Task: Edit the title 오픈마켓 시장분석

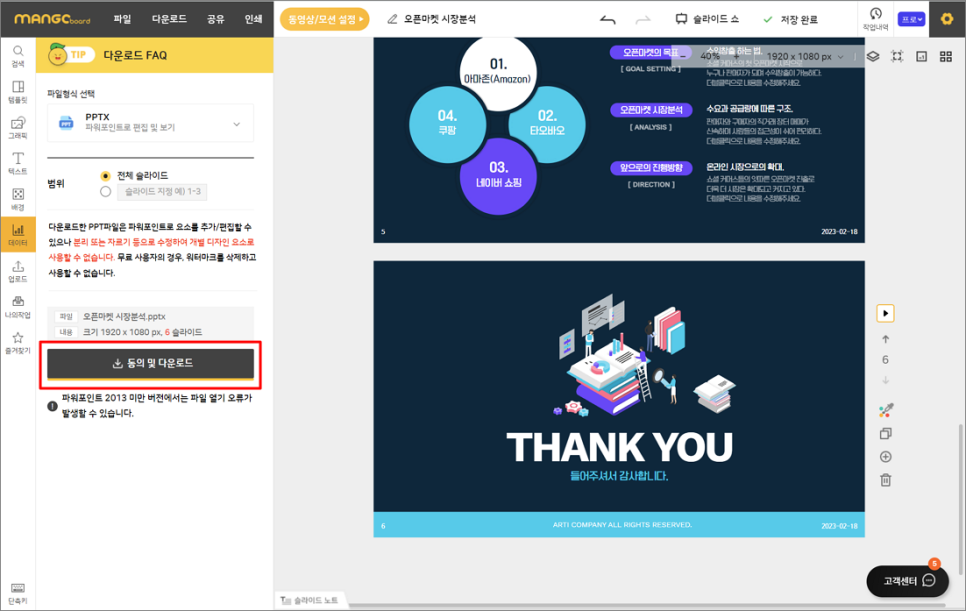Action: (x=440, y=19)
